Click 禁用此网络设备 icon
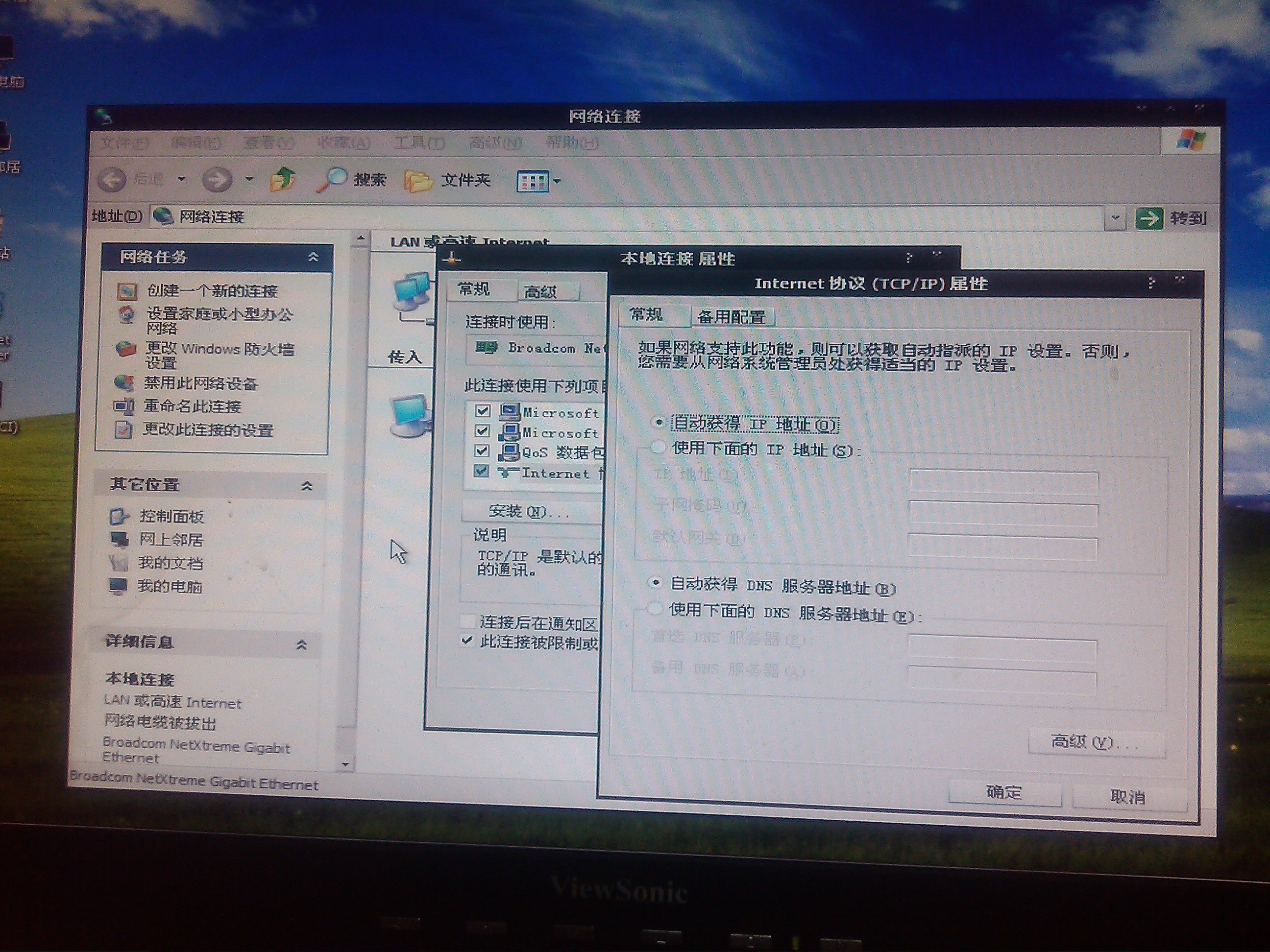Screen dimensions: 1270x952 tap(124, 383)
